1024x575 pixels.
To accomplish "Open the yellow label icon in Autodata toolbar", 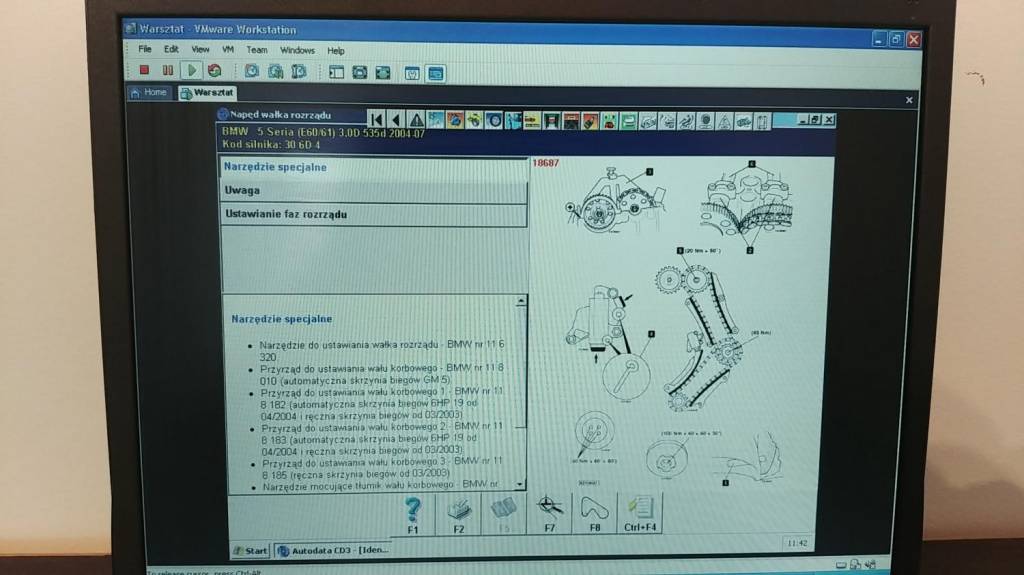I will click(532, 121).
